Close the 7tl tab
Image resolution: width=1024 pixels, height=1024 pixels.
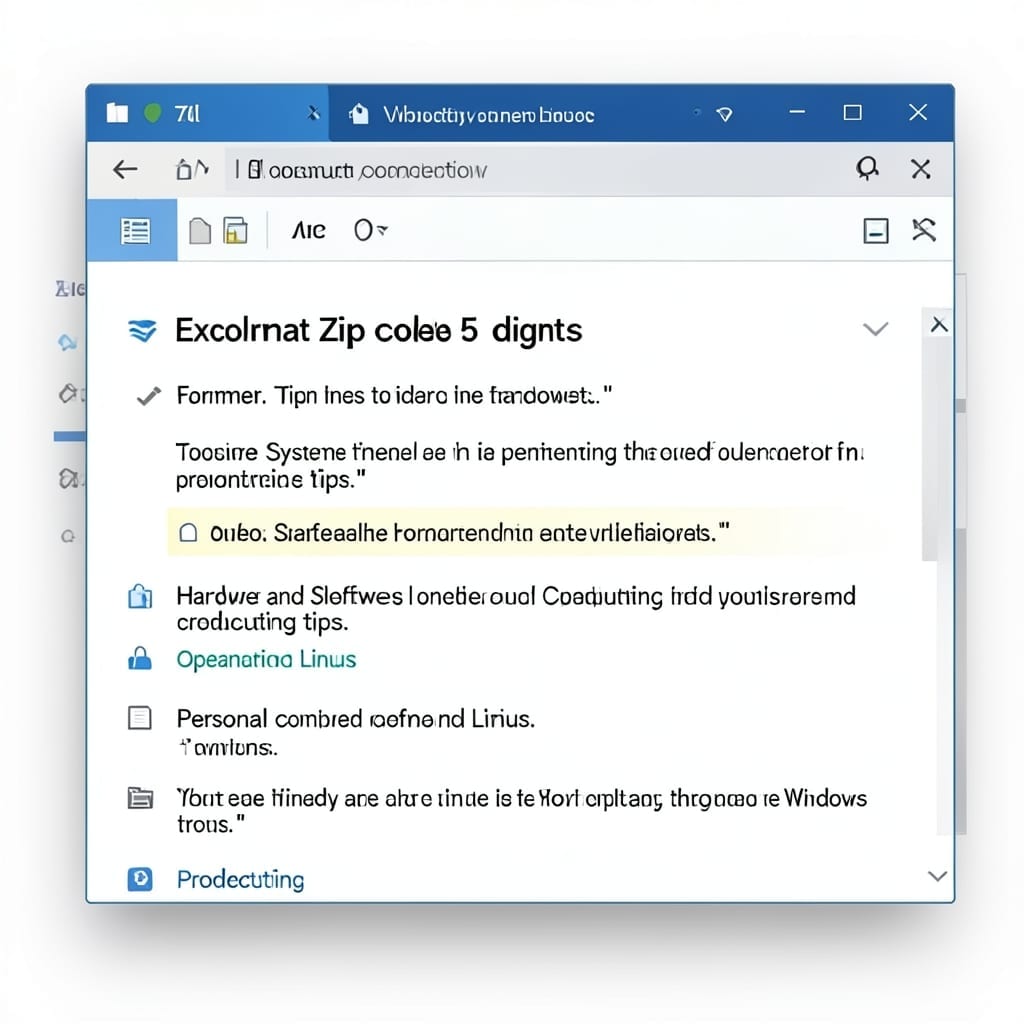point(314,114)
